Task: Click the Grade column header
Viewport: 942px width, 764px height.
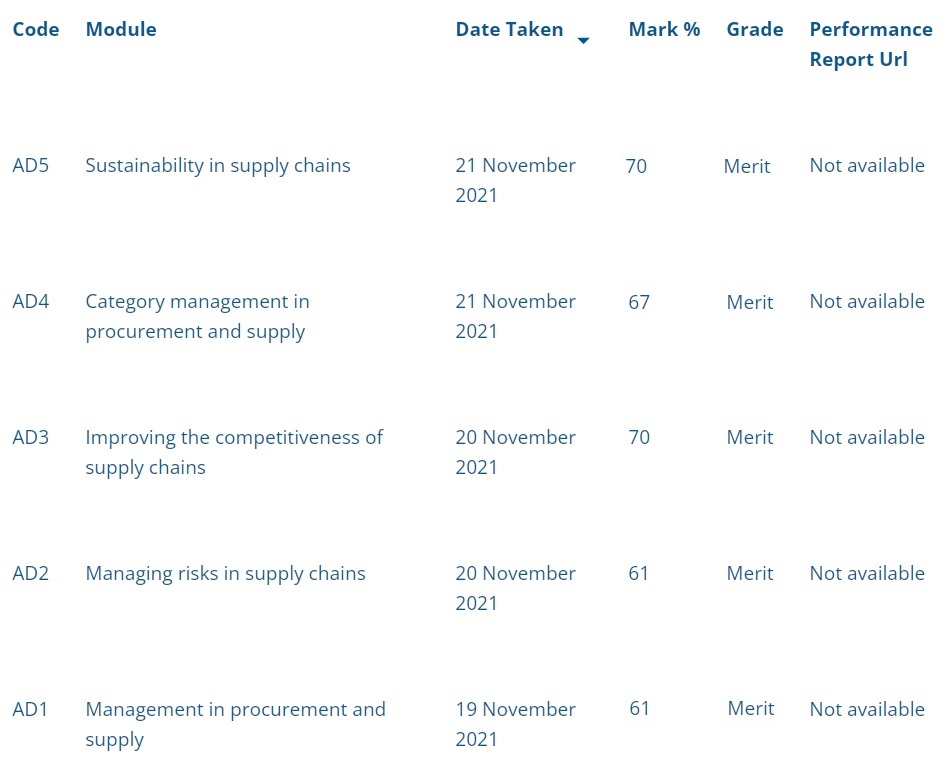Action: [755, 29]
